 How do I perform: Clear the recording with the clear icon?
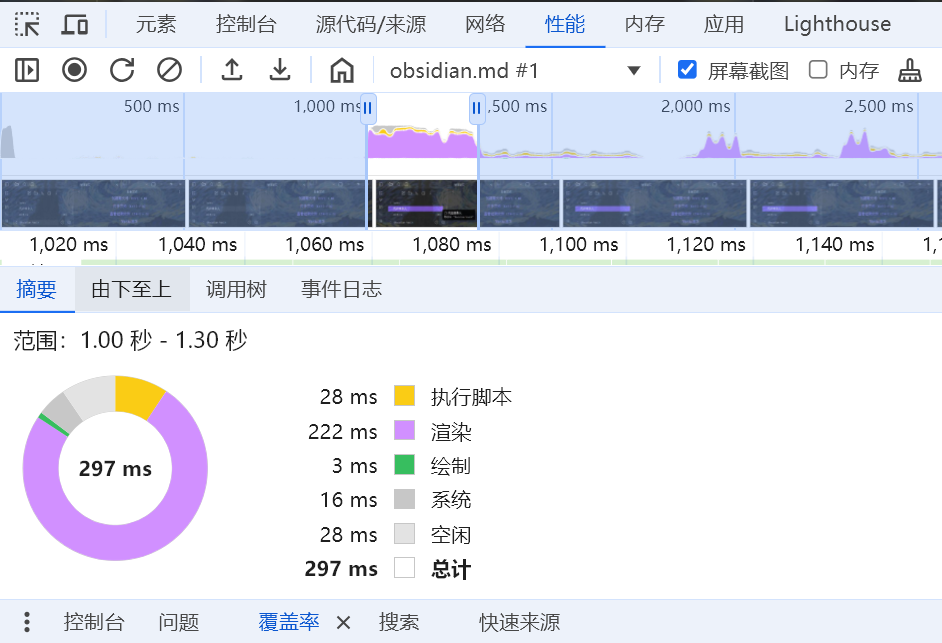tap(170, 70)
